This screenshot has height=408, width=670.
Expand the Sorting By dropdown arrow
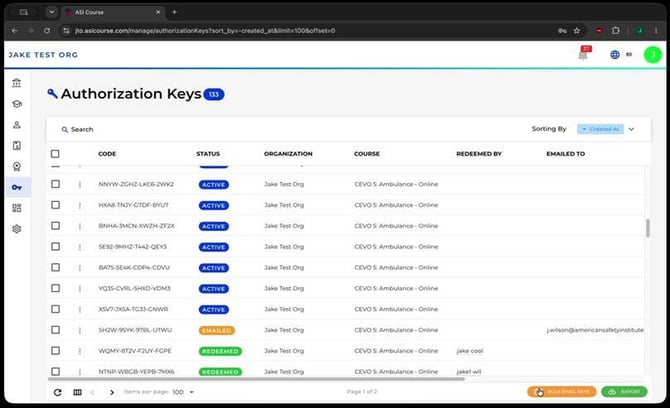631,129
